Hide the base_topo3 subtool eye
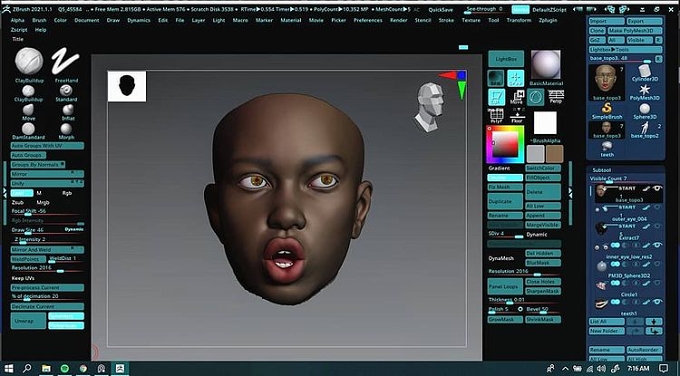Viewport: 680px width, 376px height. [657, 189]
